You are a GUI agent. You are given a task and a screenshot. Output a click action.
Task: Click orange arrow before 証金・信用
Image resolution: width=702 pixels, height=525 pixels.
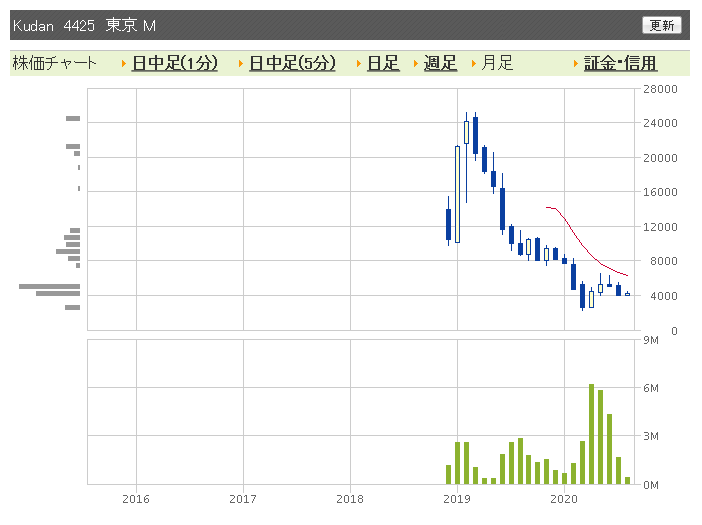(x=576, y=64)
